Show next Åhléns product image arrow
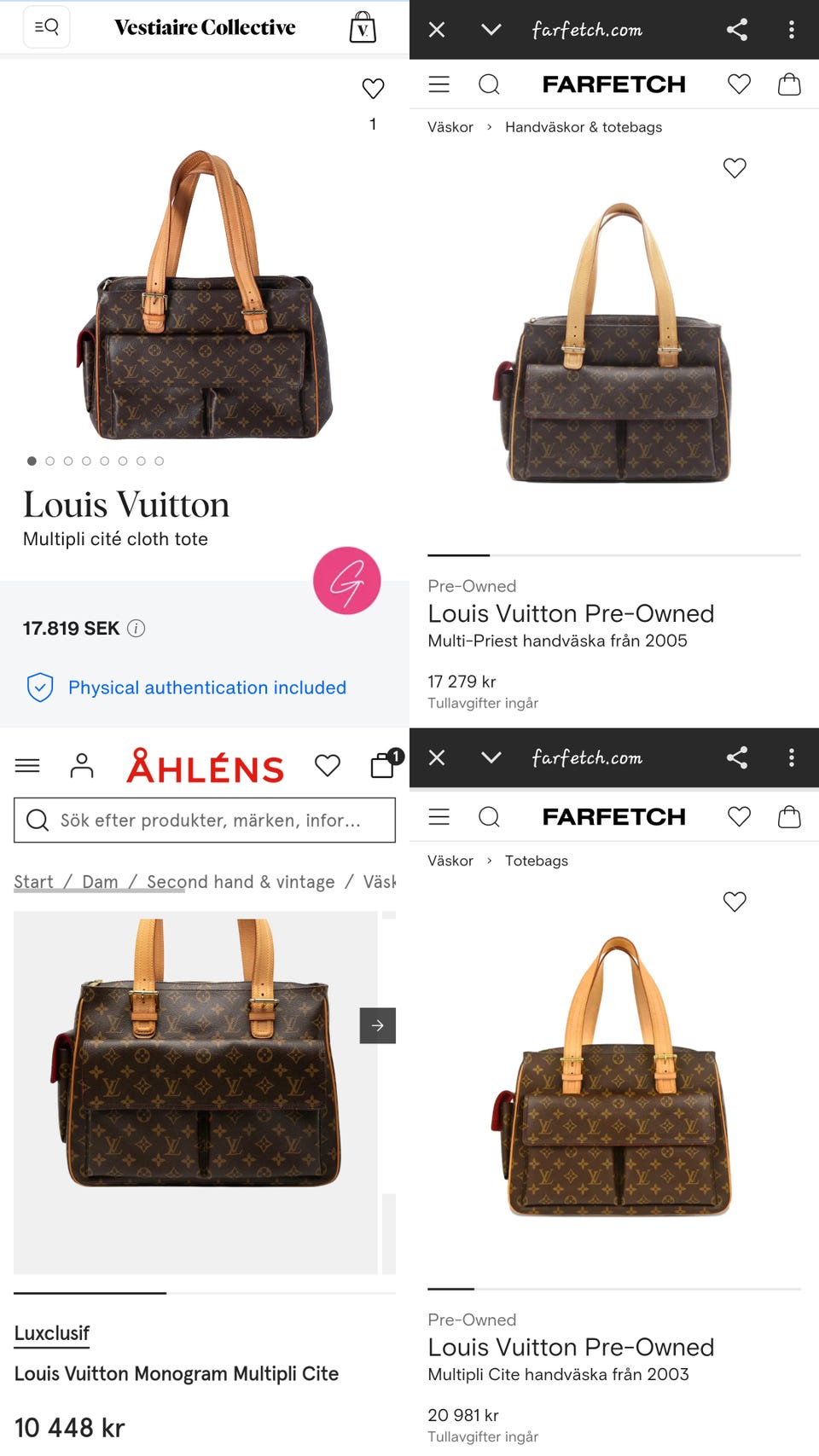 pyautogui.click(x=378, y=1025)
